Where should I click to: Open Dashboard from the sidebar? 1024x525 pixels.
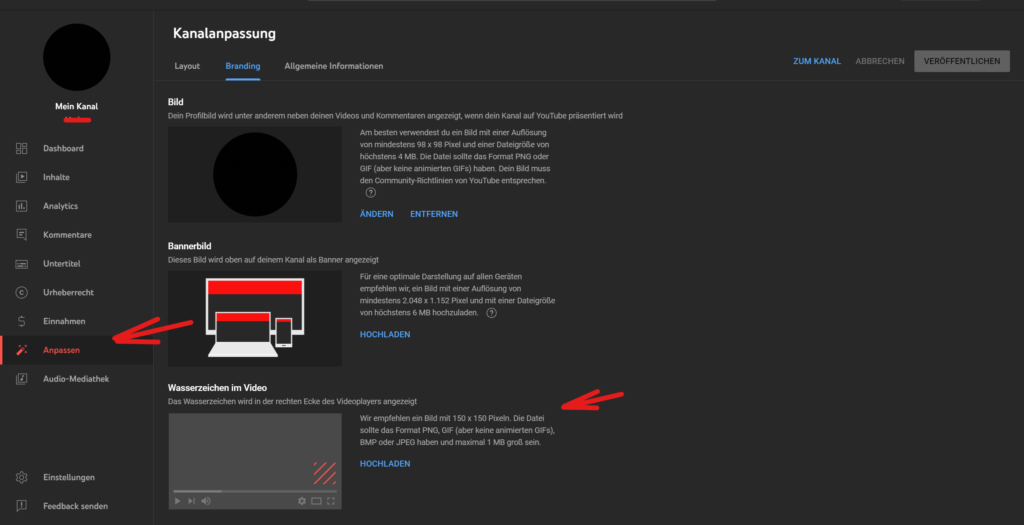click(x=62, y=148)
